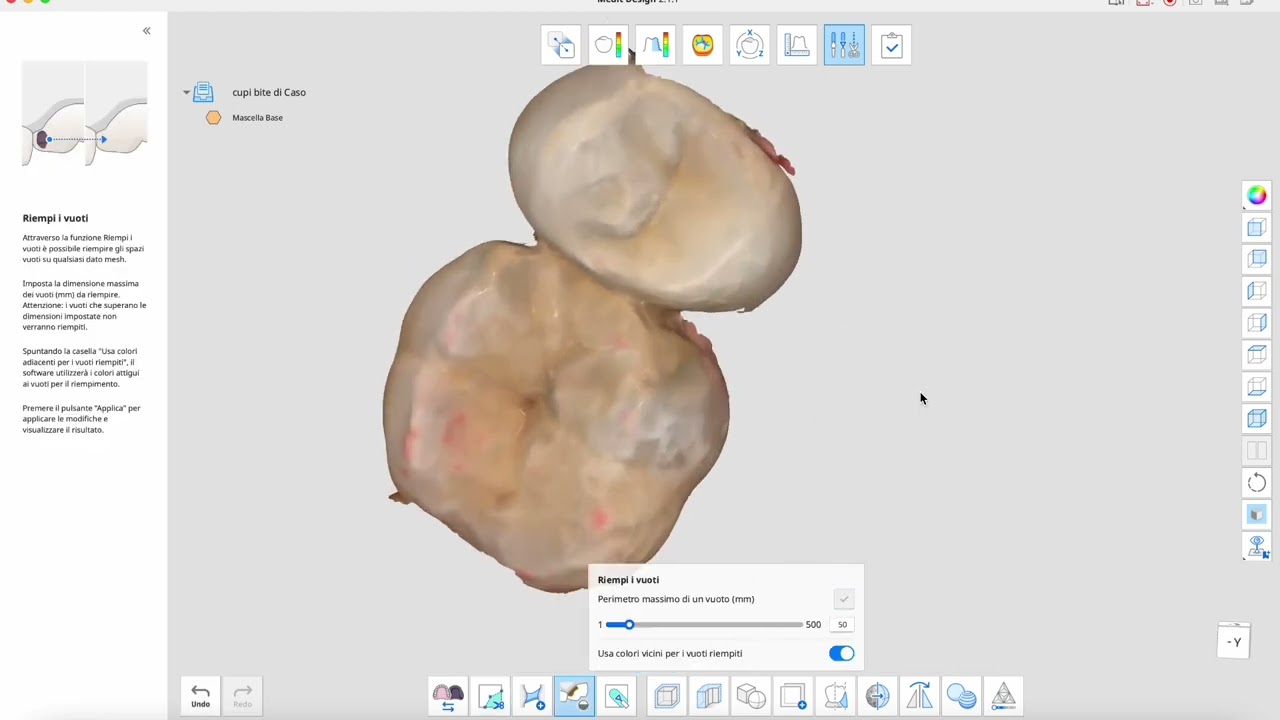The width and height of the screenshot is (1280, 720).
Task: Click the slider maximum label 500
Action: coord(813,625)
